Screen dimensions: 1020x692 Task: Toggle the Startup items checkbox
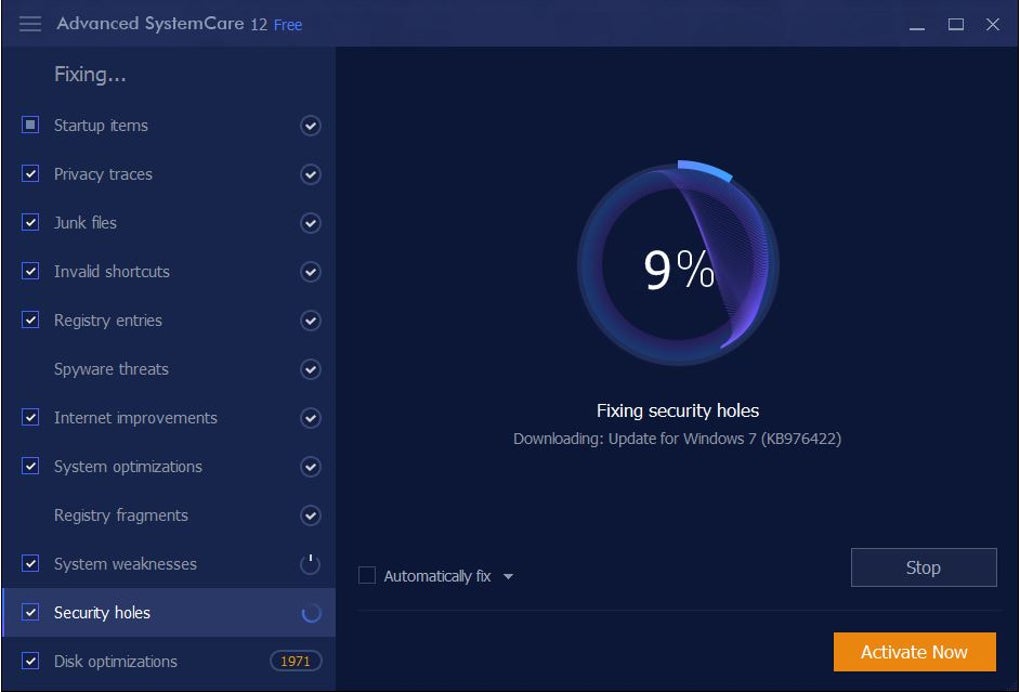[x=30, y=124]
